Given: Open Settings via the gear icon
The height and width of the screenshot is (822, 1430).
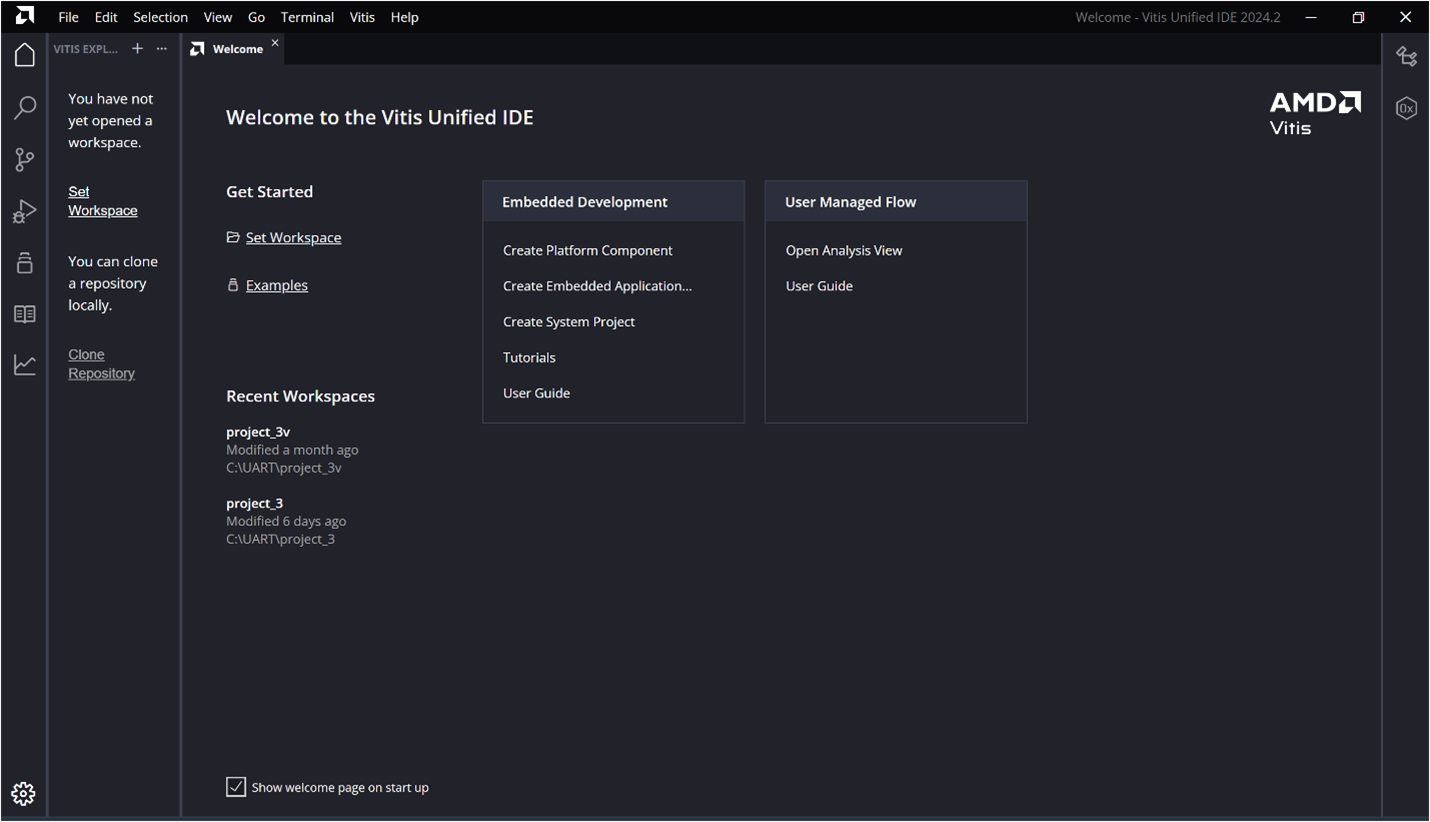Looking at the screenshot, I should point(24,793).
